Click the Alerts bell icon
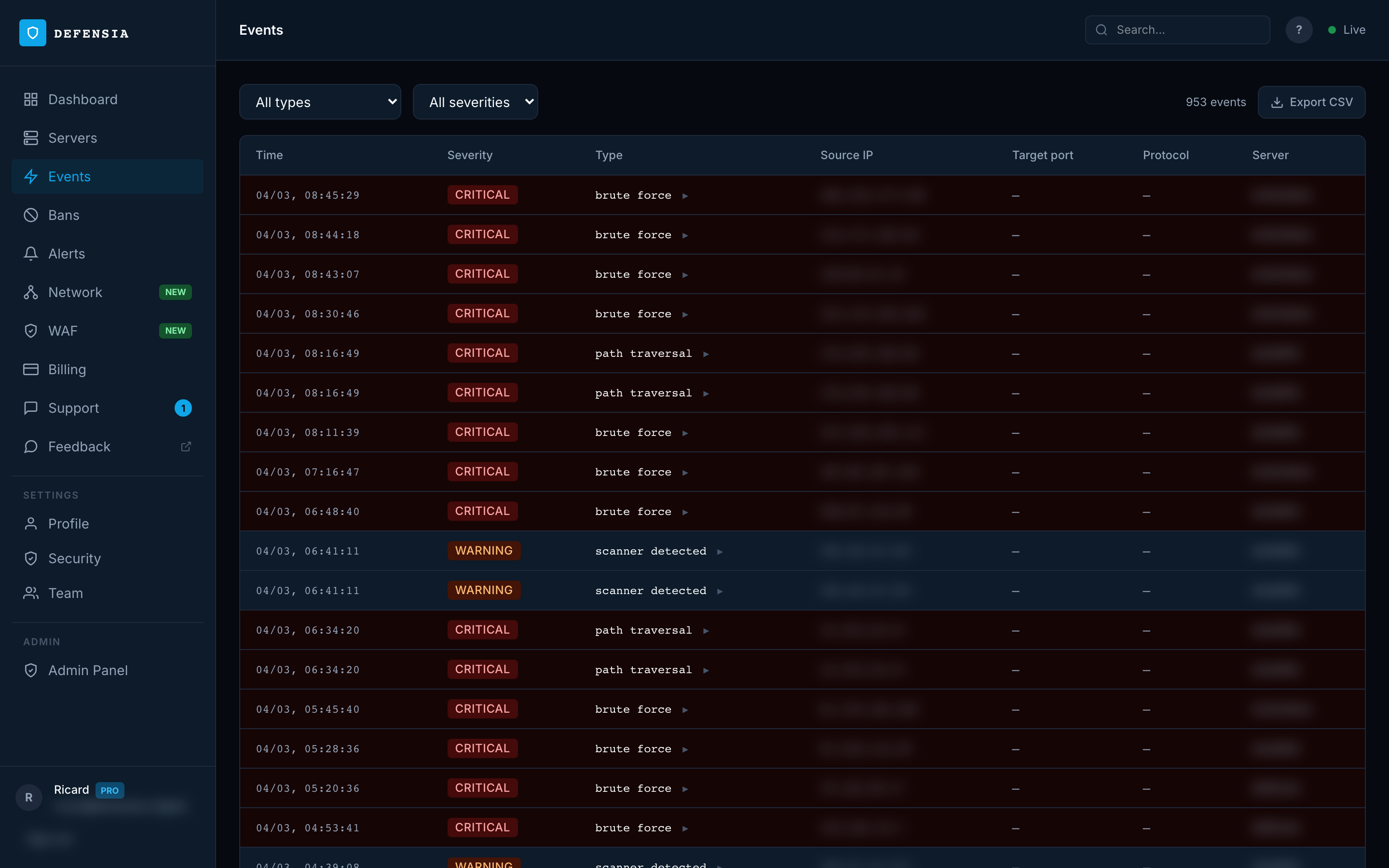Viewport: 1389px width, 868px height. point(31,254)
